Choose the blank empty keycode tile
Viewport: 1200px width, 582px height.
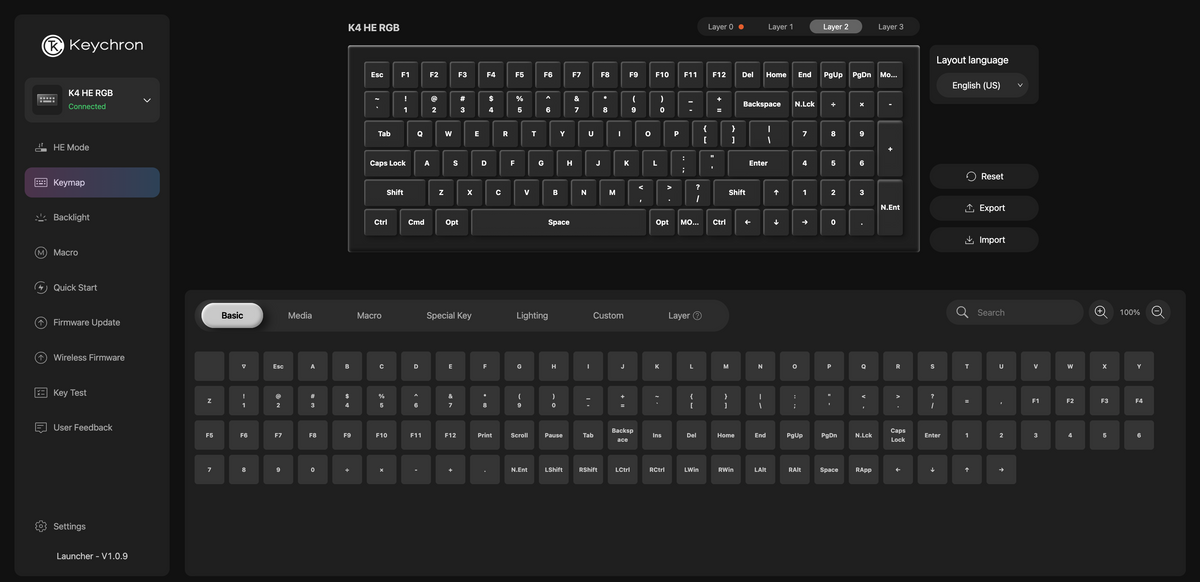[x=209, y=366]
